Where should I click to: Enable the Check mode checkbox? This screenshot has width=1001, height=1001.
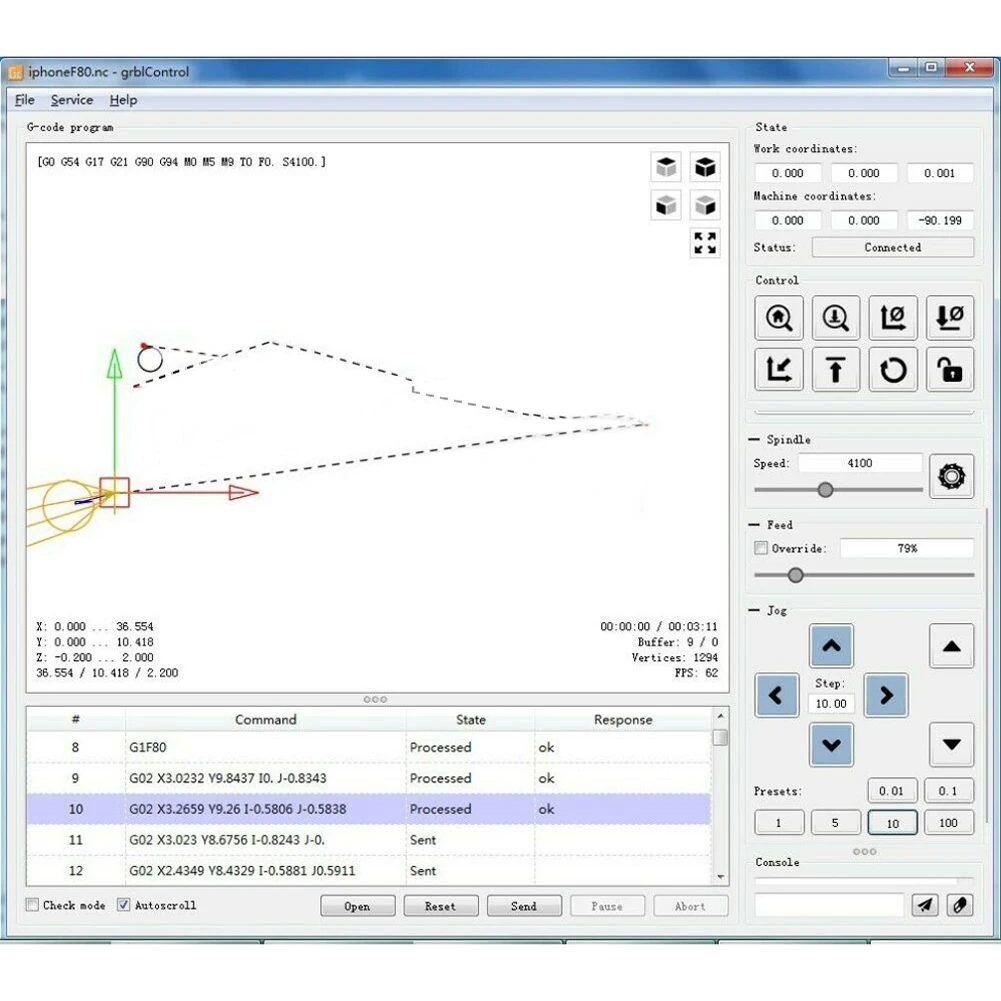[x=34, y=905]
